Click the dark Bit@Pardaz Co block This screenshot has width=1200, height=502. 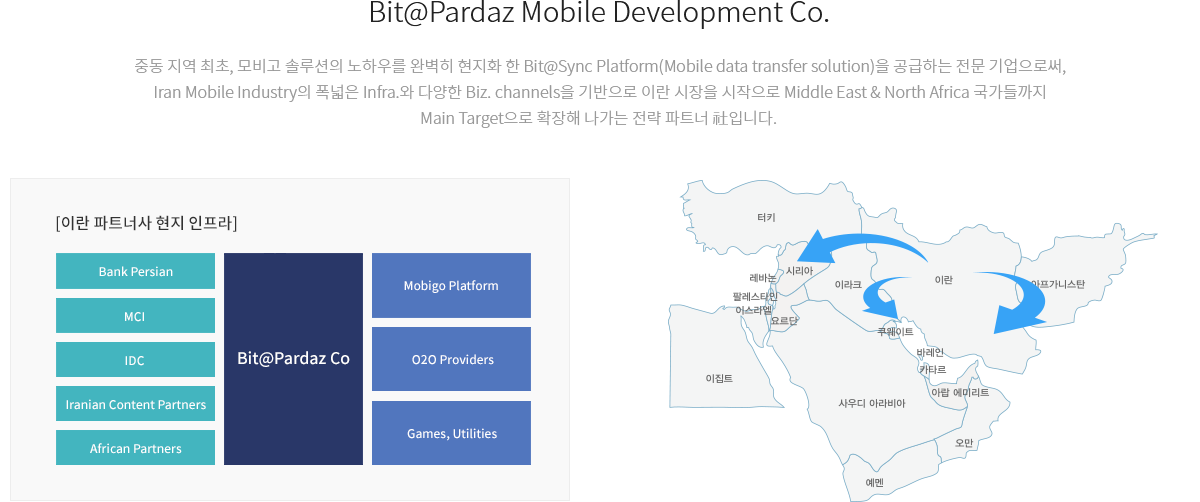point(293,359)
